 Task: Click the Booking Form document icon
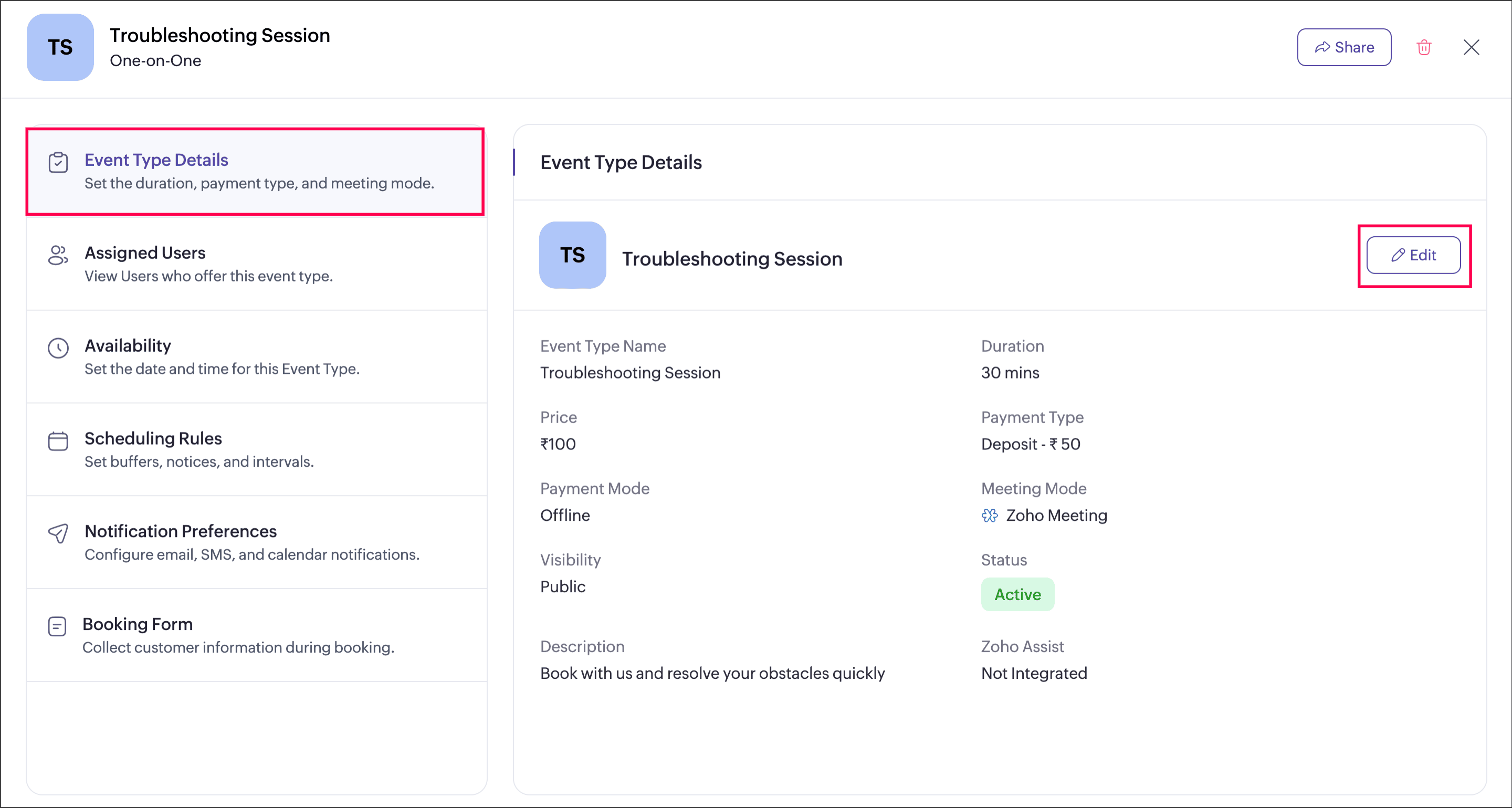click(x=57, y=626)
